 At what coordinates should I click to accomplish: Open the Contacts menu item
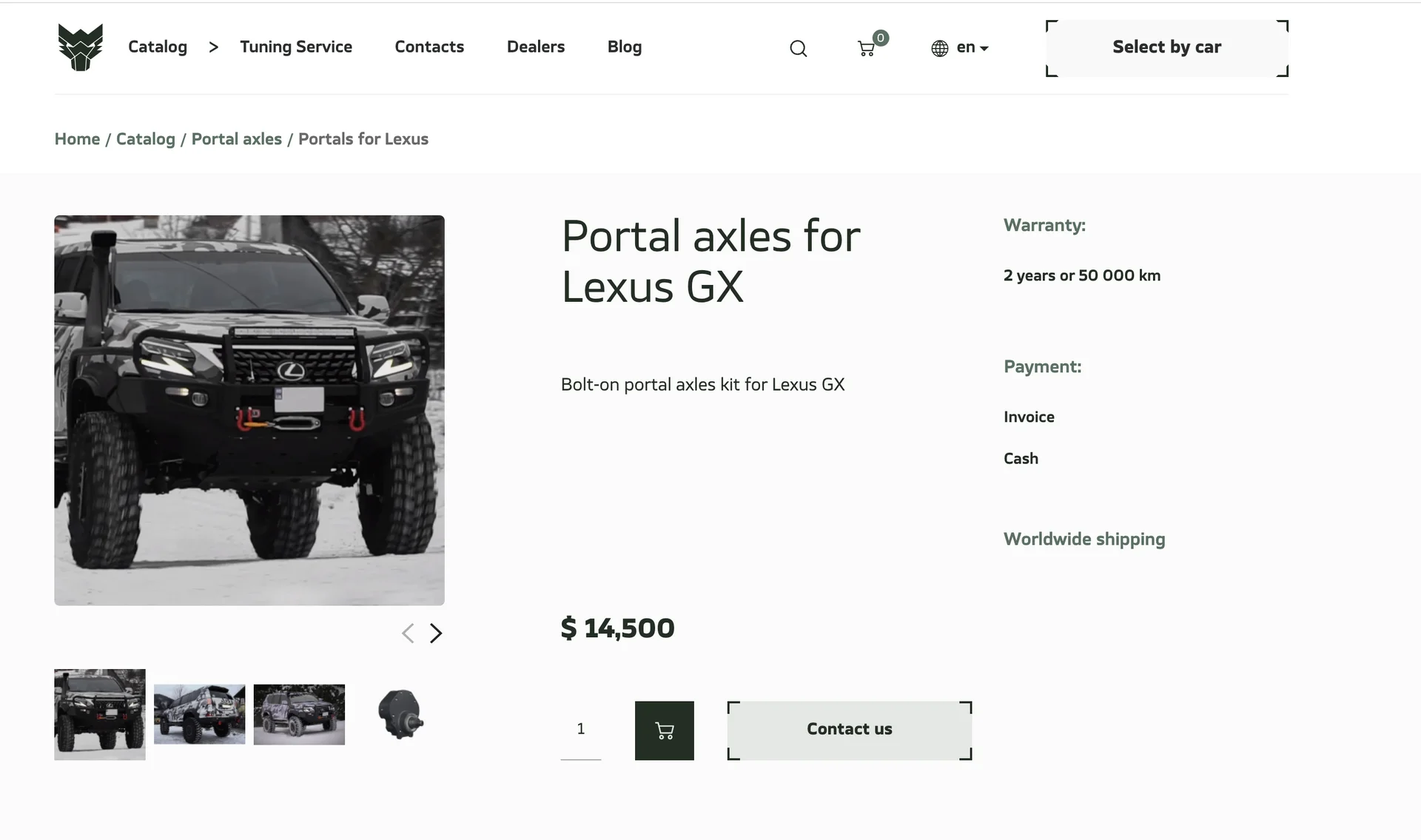pyautogui.click(x=429, y=47)
